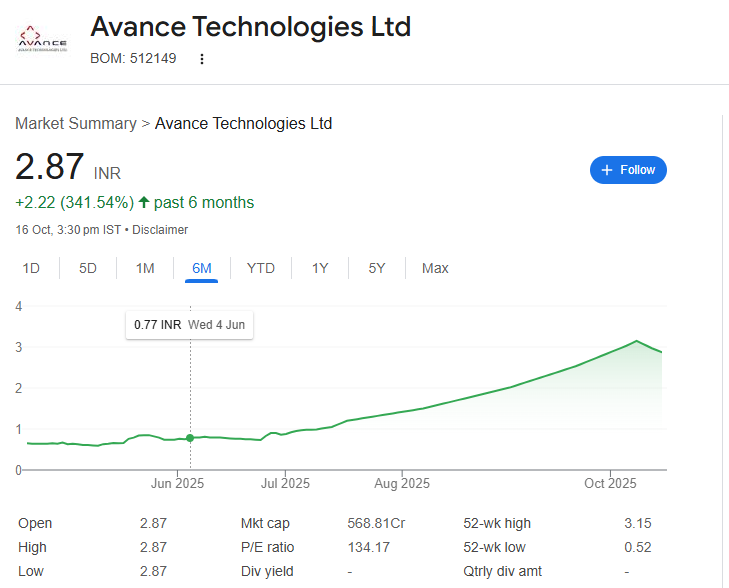Open the Disclaimer link
This screenshot has width=729, height=588.
161,229
